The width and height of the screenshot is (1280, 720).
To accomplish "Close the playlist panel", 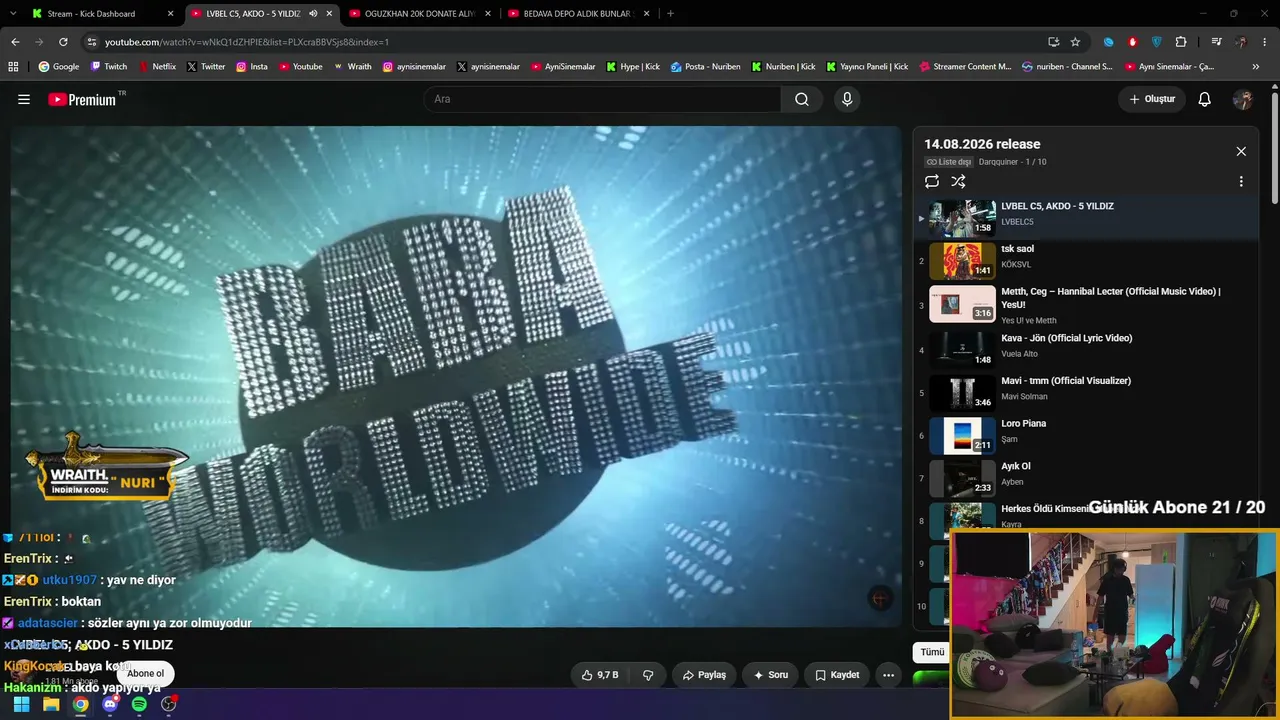I will tap(1241, 151).
